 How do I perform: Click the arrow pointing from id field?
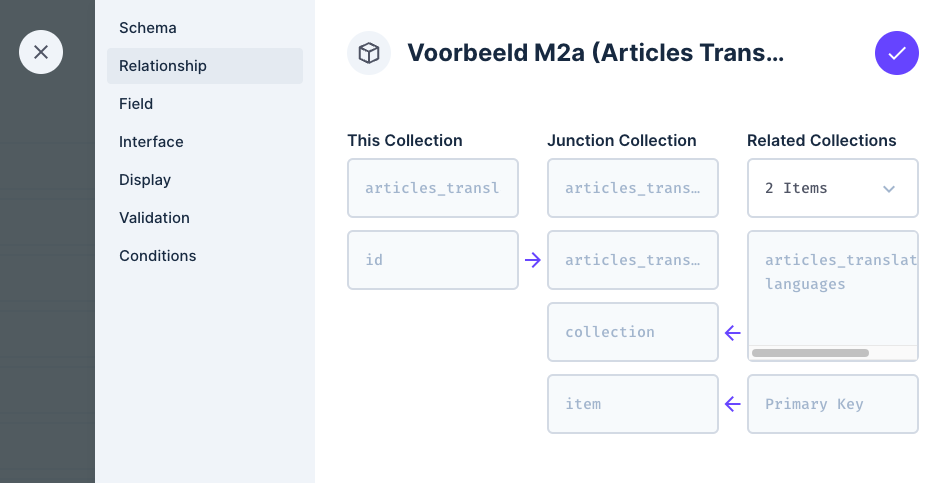click(x=533, y=260)
